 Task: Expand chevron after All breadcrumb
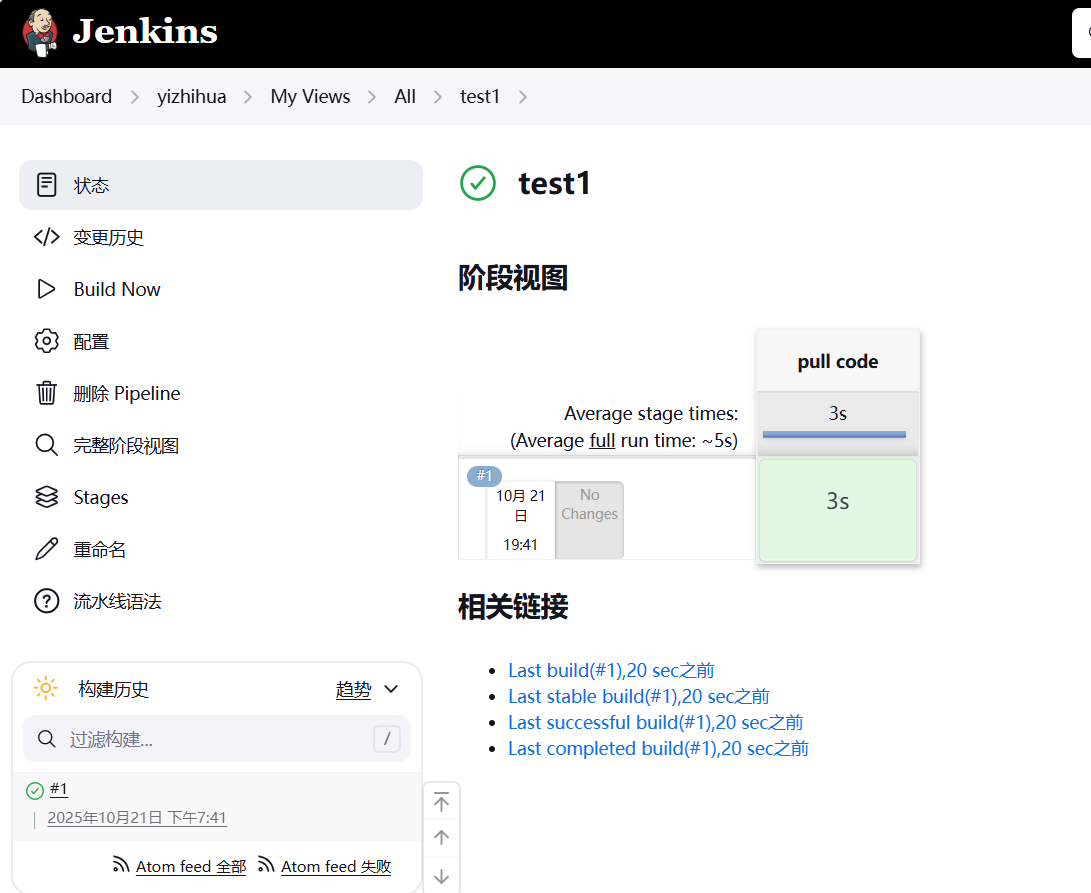coord(438,97)
